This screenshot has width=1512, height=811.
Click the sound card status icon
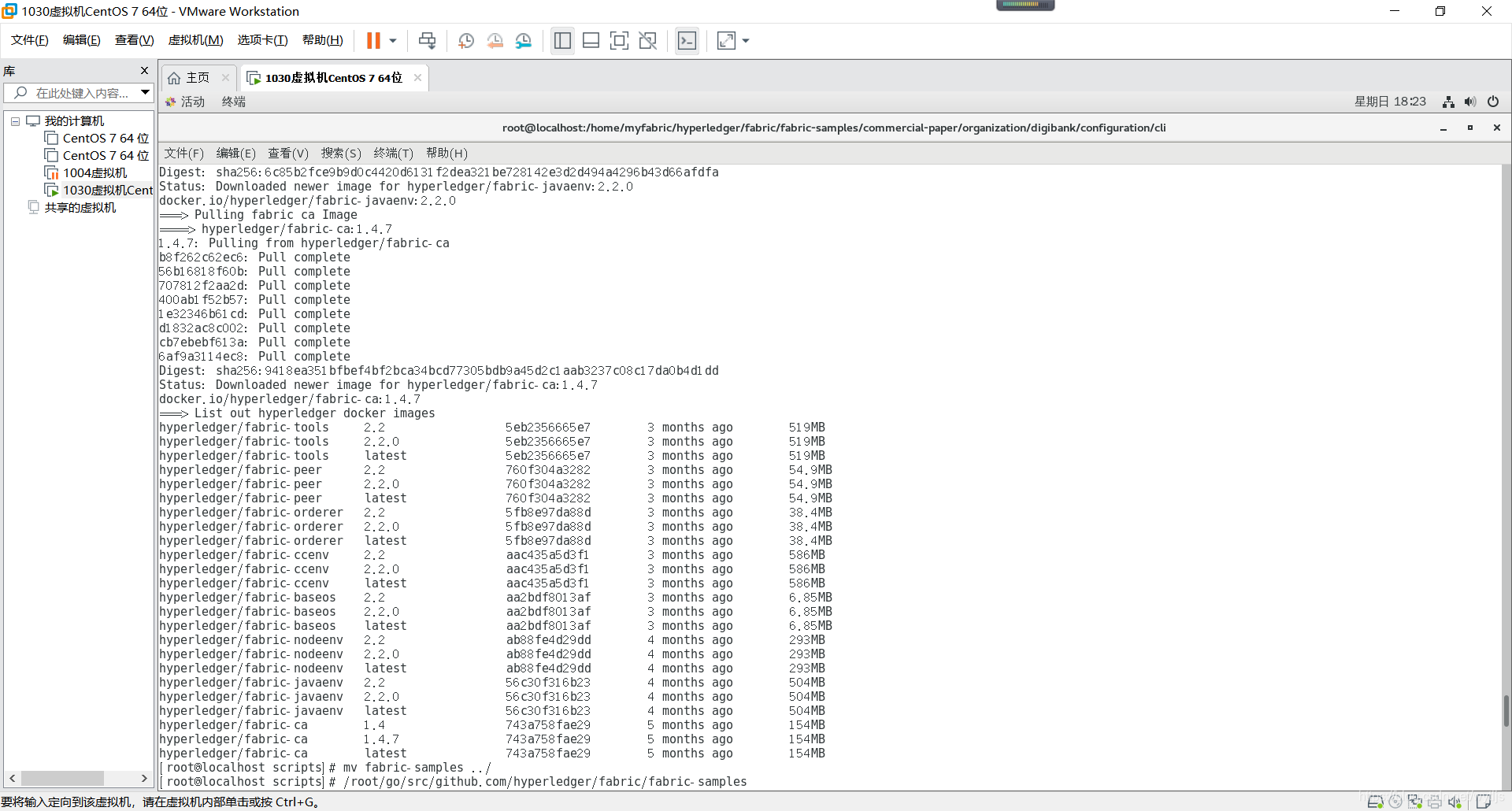tap(1455, 802)
